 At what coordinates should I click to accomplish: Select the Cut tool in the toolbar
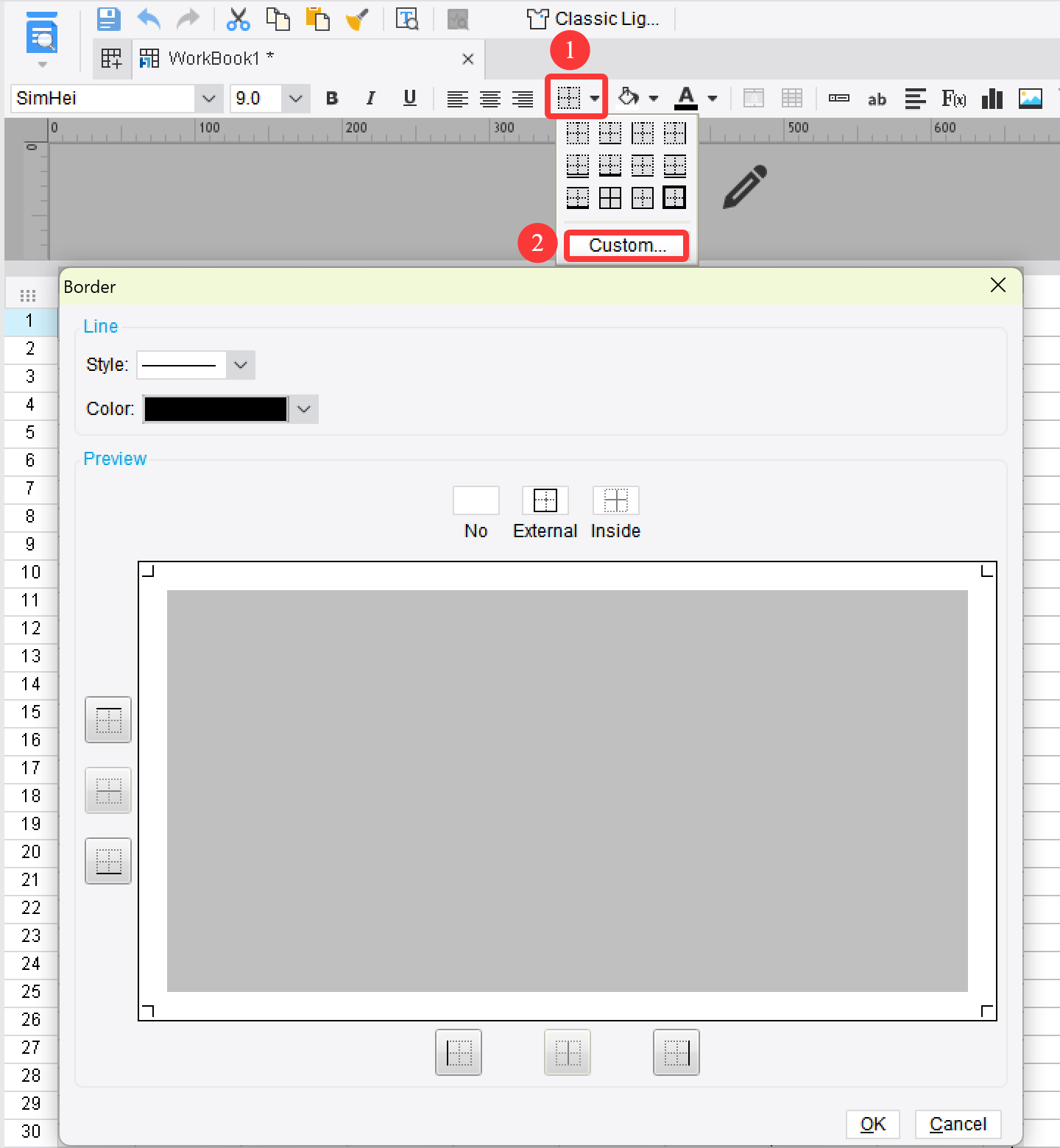tap(238, 19)
